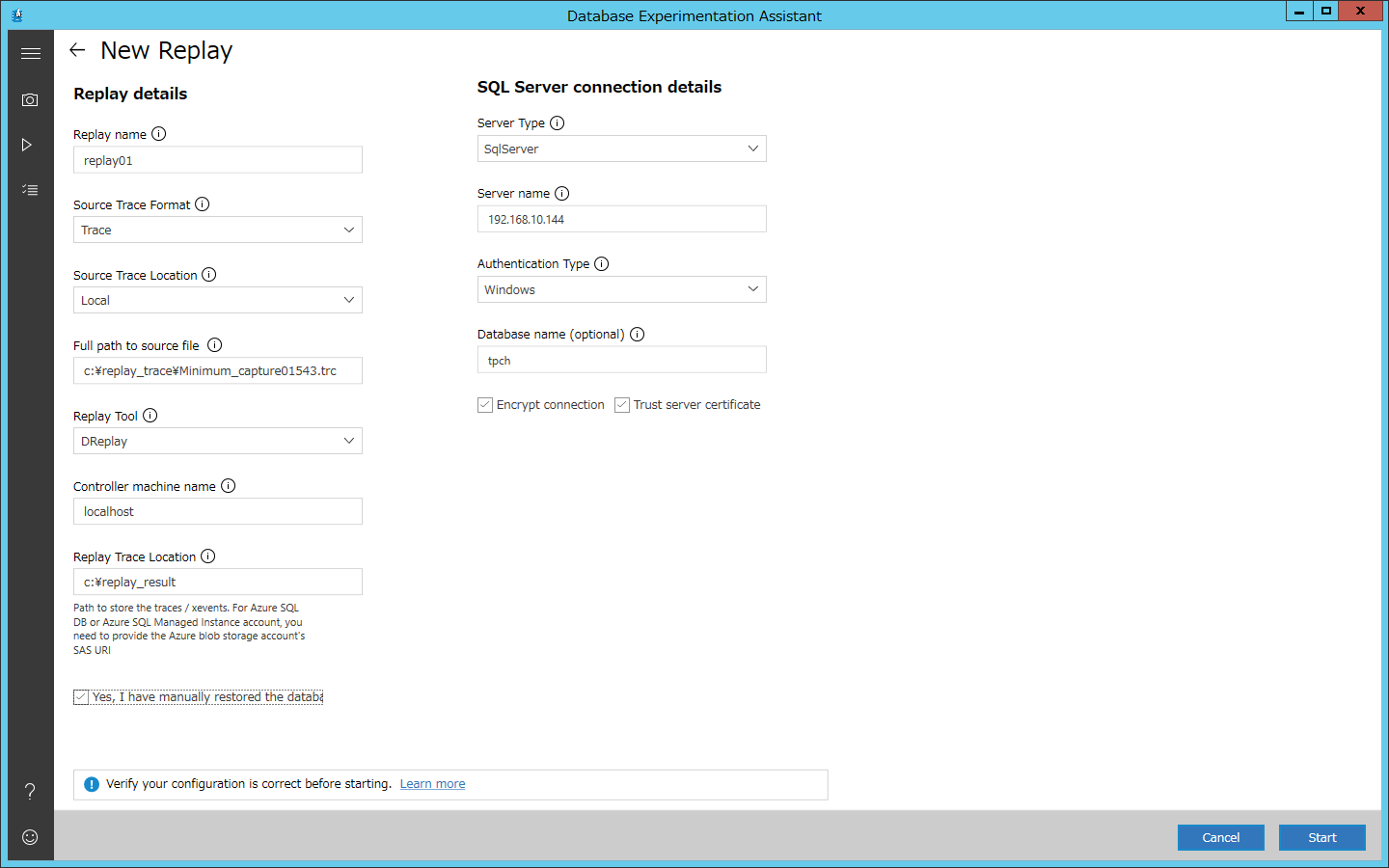Click the SQL Server connection details heading

pyautogui.click(x=599, y=87)
